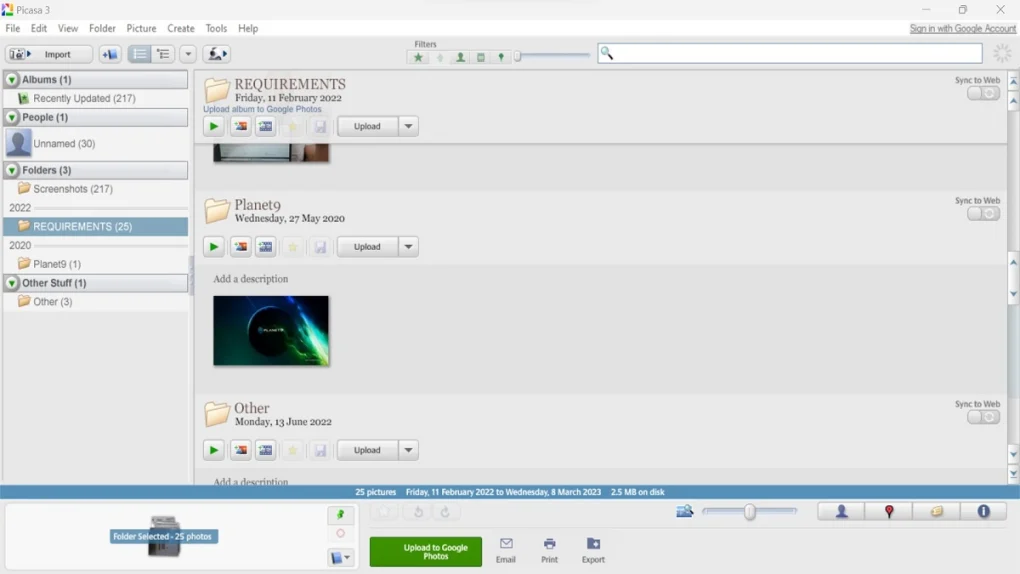
Task: Open the Tools menu
Action: point(216,29)
